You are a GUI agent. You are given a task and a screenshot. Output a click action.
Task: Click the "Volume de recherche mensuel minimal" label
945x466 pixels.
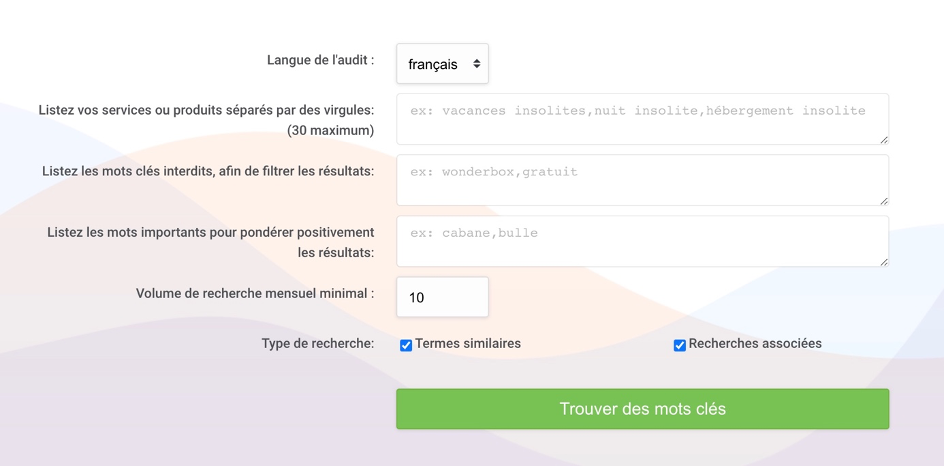click(x=255, y=294)
